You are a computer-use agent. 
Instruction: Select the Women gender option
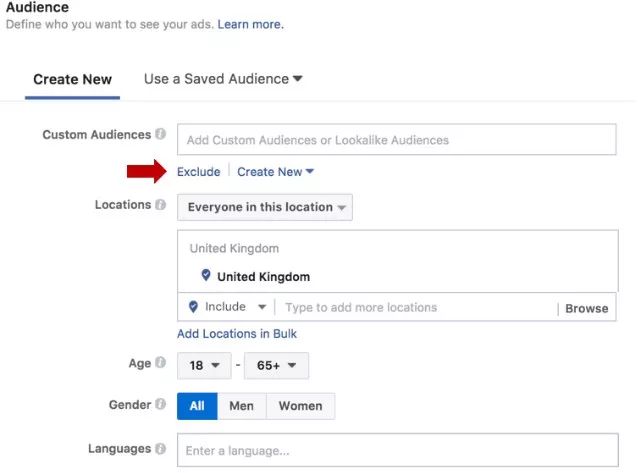301,406
